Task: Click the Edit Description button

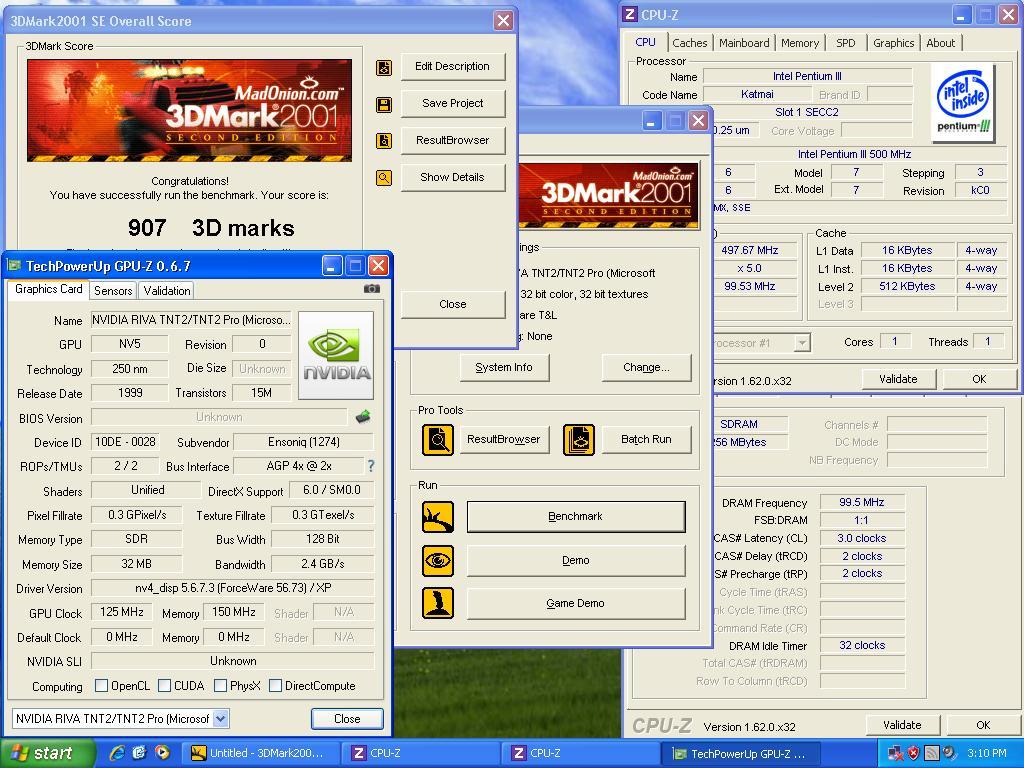Action: (453, 67)
